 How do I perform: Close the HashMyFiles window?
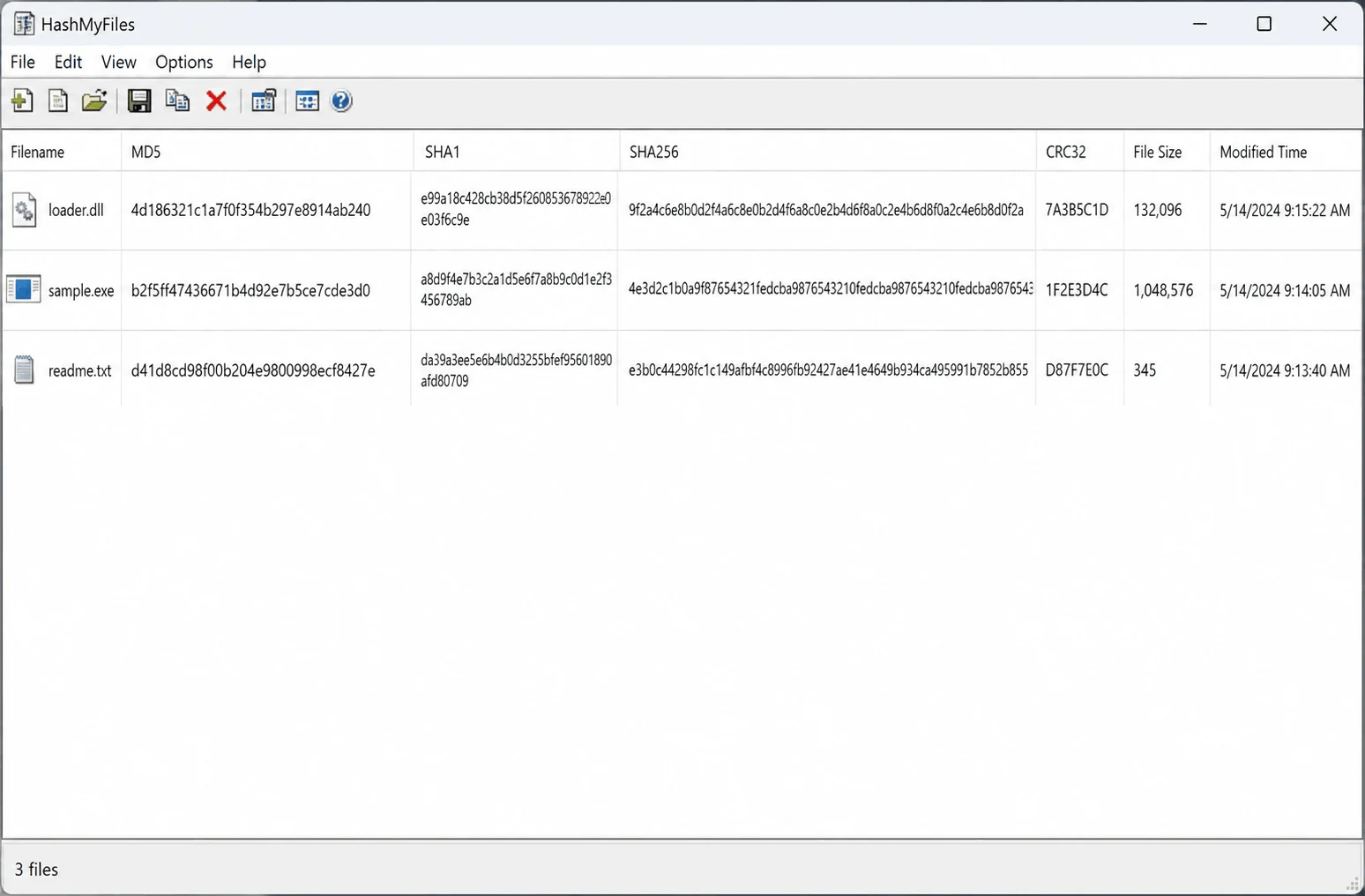[1330, 24]
